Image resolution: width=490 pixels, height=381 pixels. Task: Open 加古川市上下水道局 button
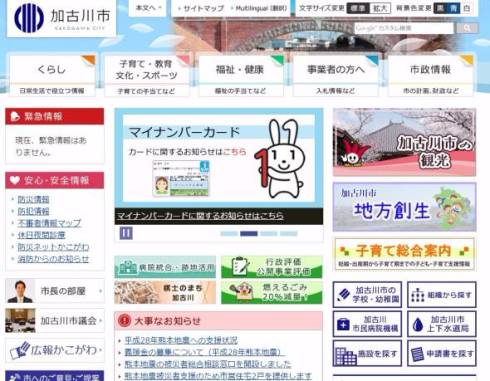pyautogui.click(x=442, y=324)
